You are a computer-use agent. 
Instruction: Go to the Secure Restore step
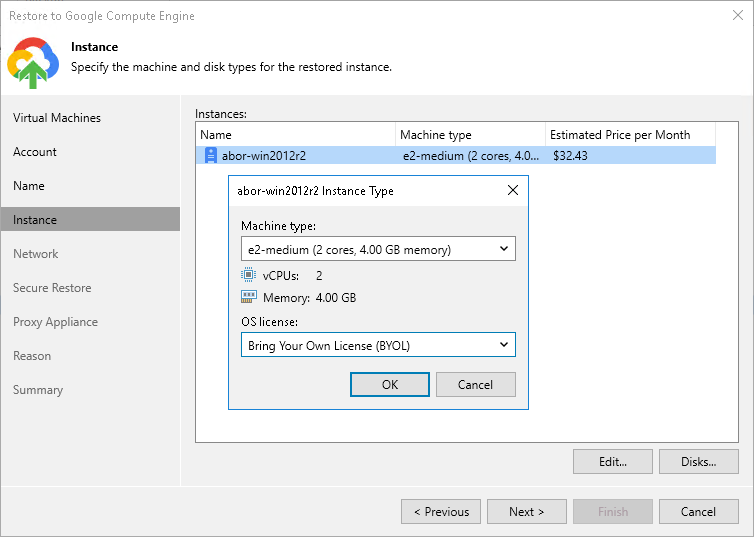click(52, 288)
